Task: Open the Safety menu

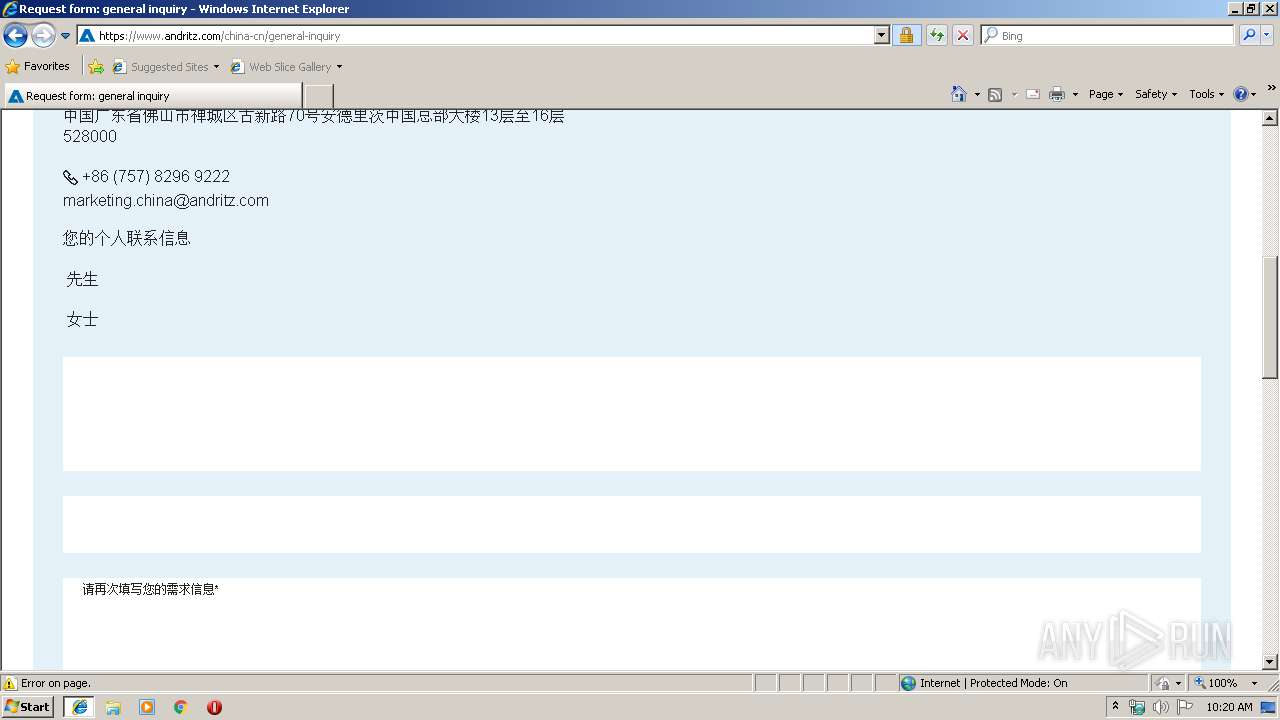Action: click(x=1156, y=94)
